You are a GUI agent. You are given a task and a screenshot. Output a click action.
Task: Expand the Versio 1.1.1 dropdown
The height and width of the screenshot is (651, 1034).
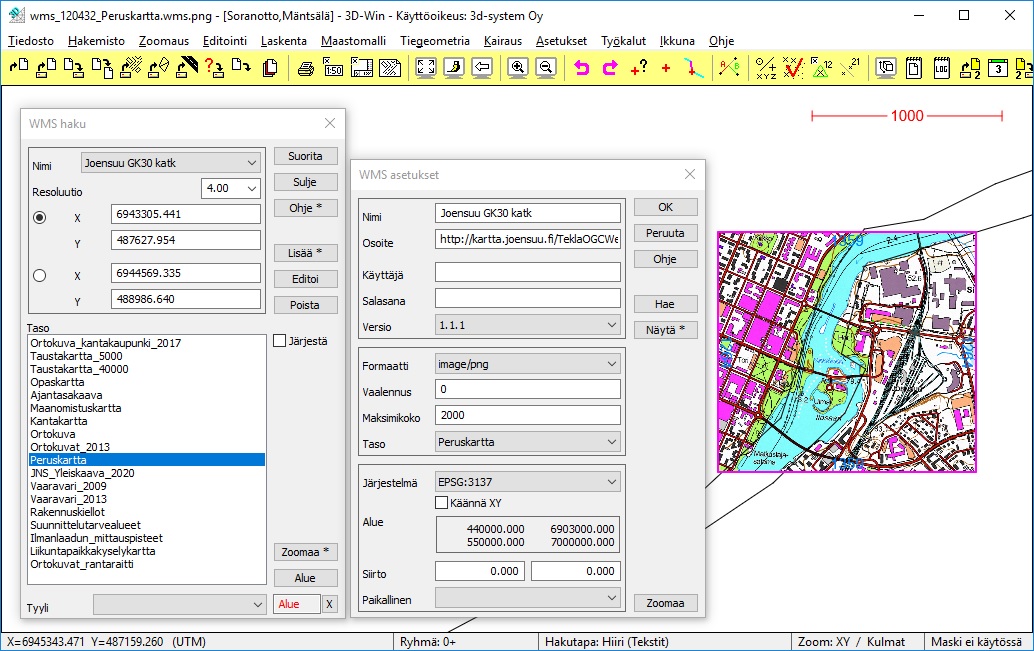coord(528,325)
